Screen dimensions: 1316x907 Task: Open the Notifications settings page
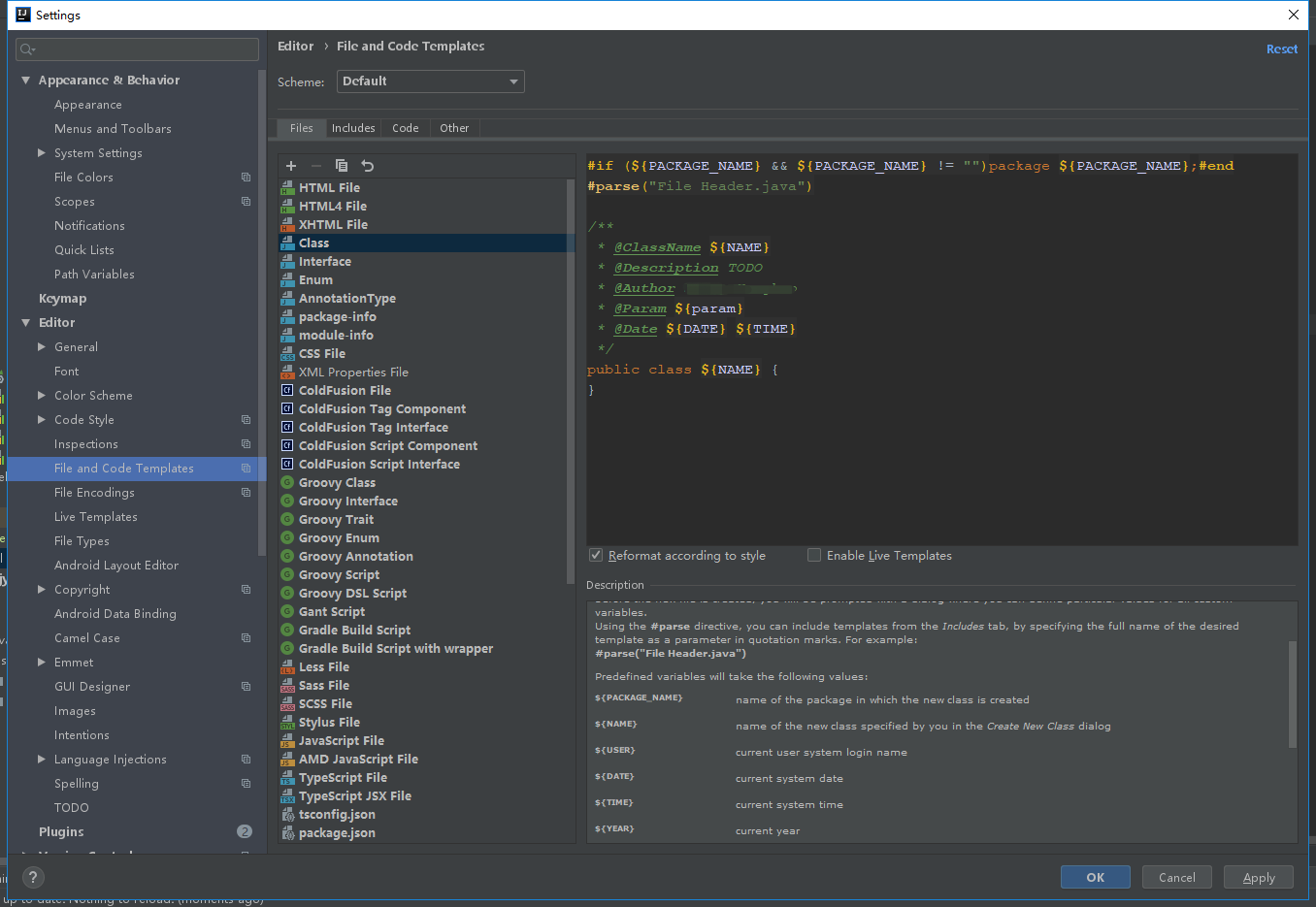point(89,226)
